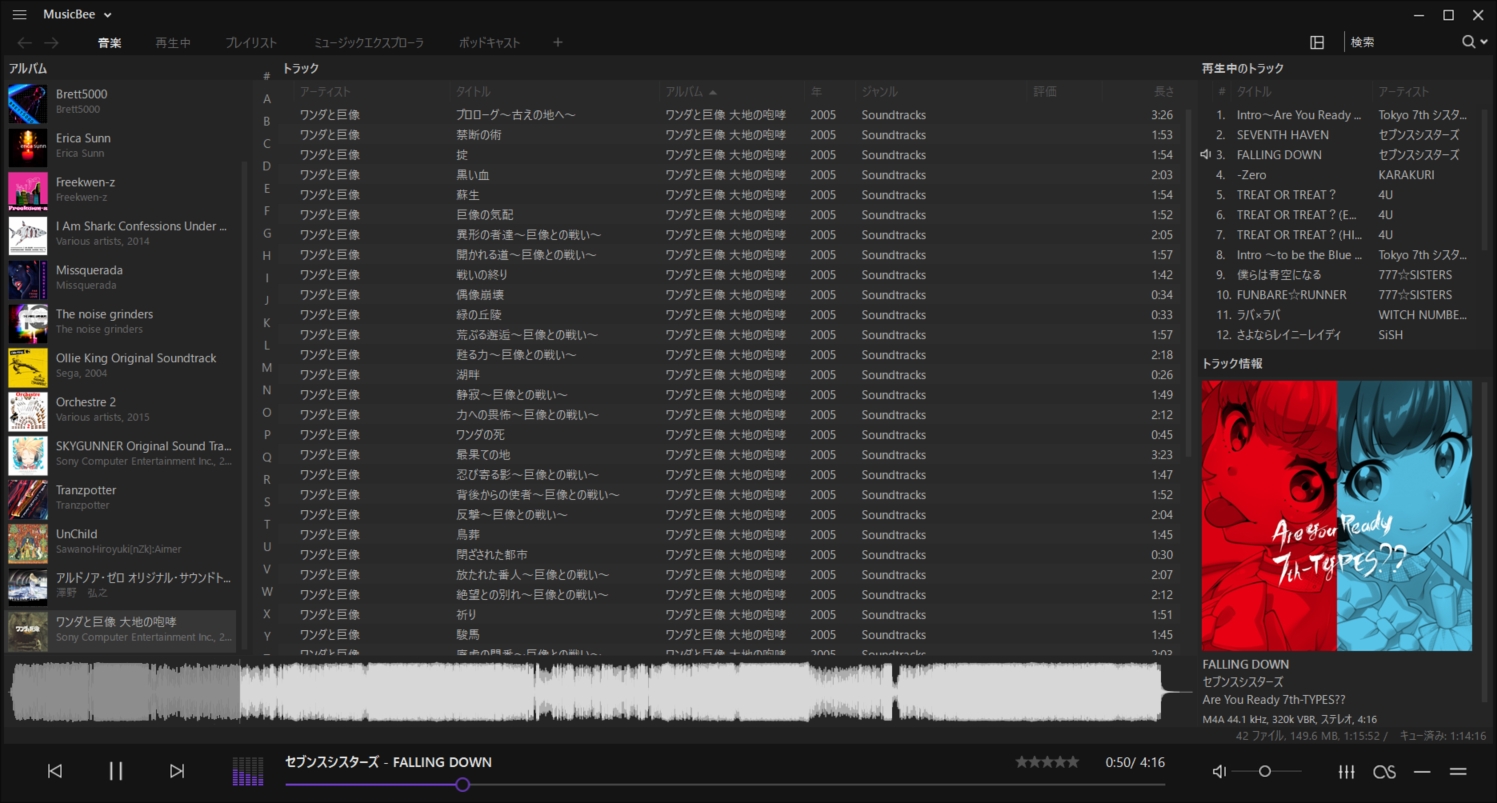Choose the Tranzpotter album cover
Viewport: 1497px width, 803px height.
pyautogui.click(x=28, y=498)
